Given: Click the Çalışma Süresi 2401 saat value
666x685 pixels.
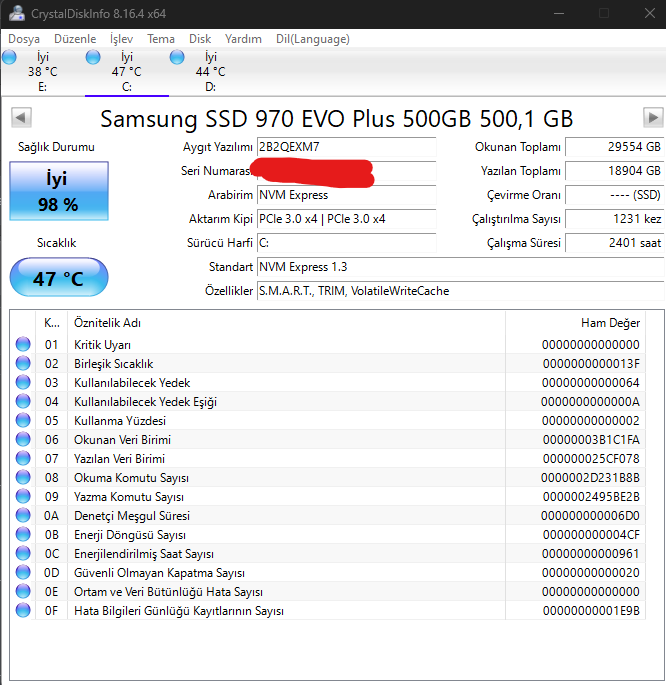Looking at the screenshot, I should click(614, 243).
